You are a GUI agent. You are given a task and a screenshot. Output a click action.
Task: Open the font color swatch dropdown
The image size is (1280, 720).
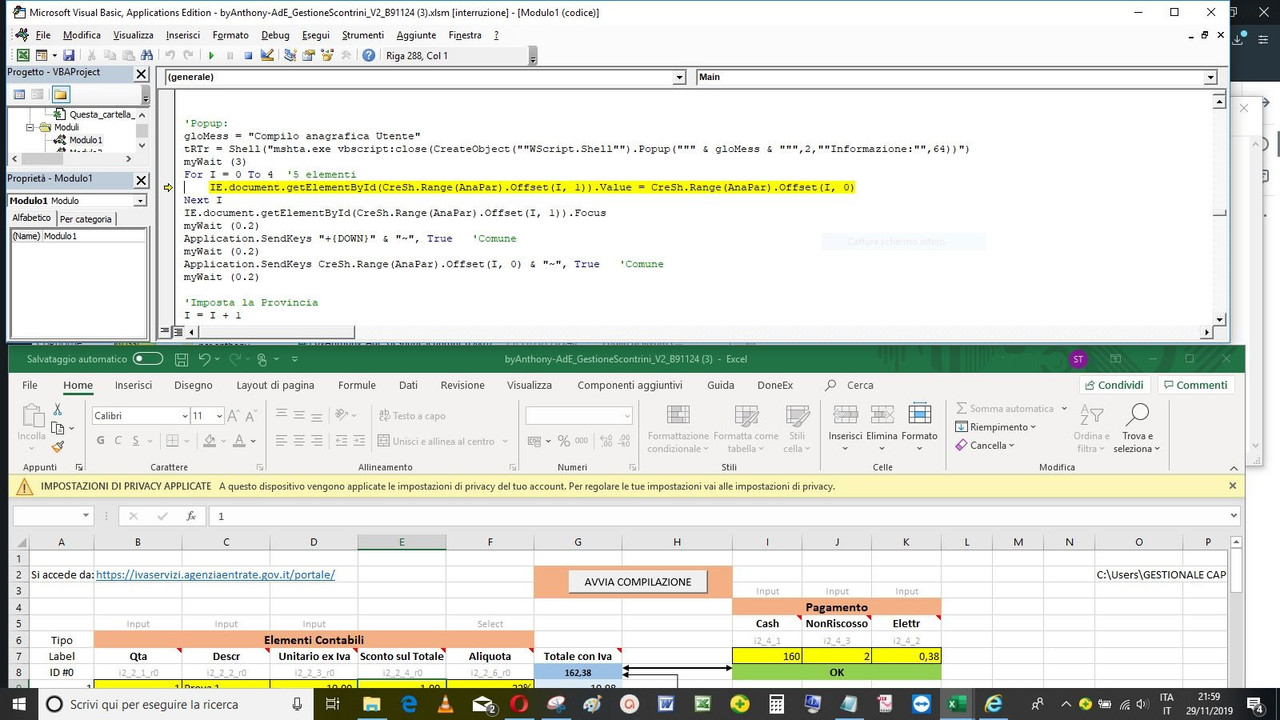[253, 441]
